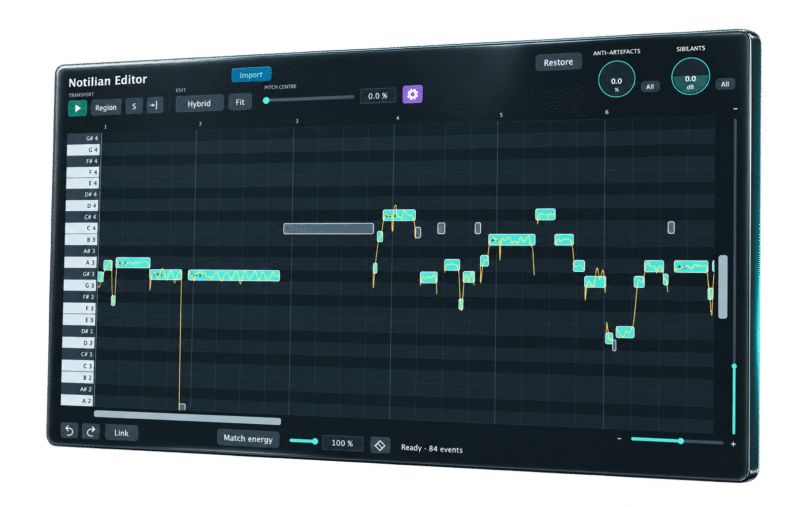Toggle the Link button

(121, 433)
